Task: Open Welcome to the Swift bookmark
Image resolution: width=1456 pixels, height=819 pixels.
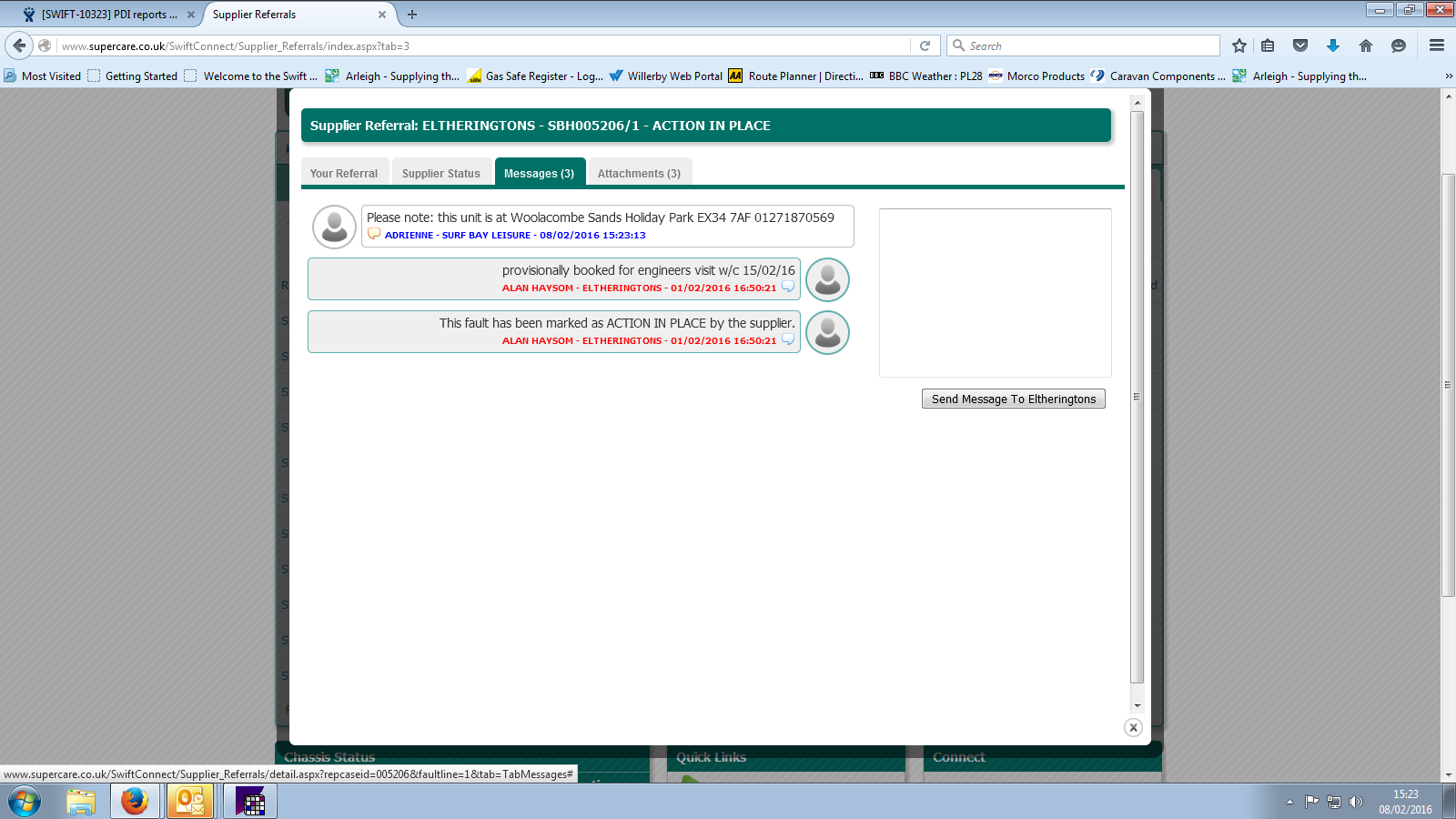Action: pos(251,76)
